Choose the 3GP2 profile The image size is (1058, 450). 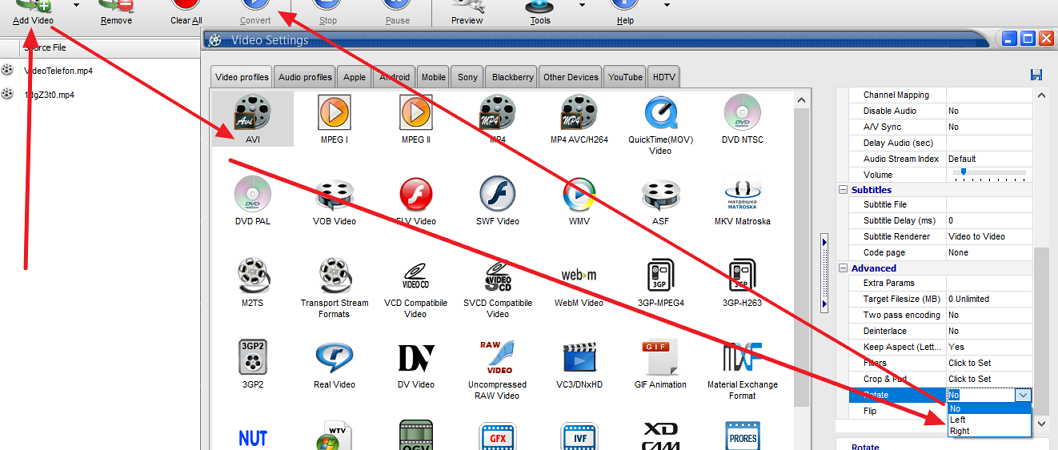253,364
